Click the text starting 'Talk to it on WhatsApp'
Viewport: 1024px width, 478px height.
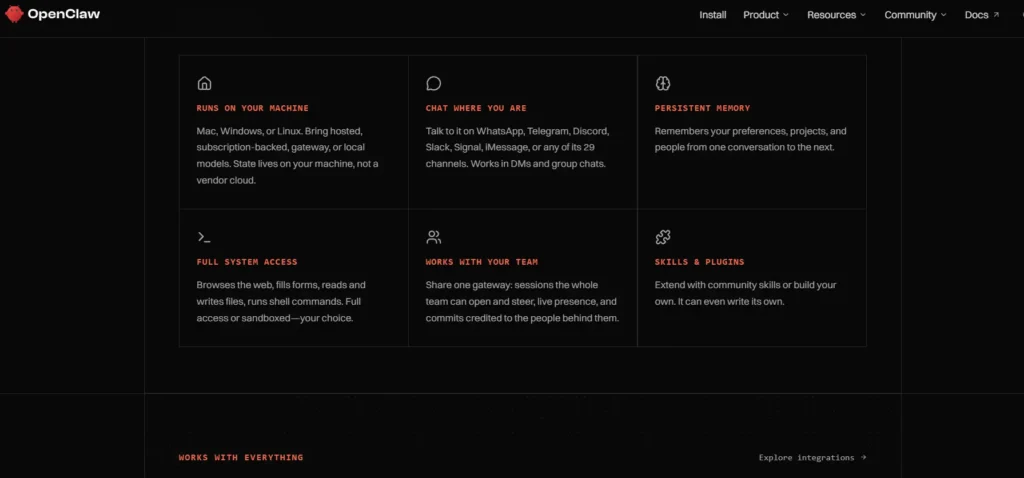(x=517, y=148)
